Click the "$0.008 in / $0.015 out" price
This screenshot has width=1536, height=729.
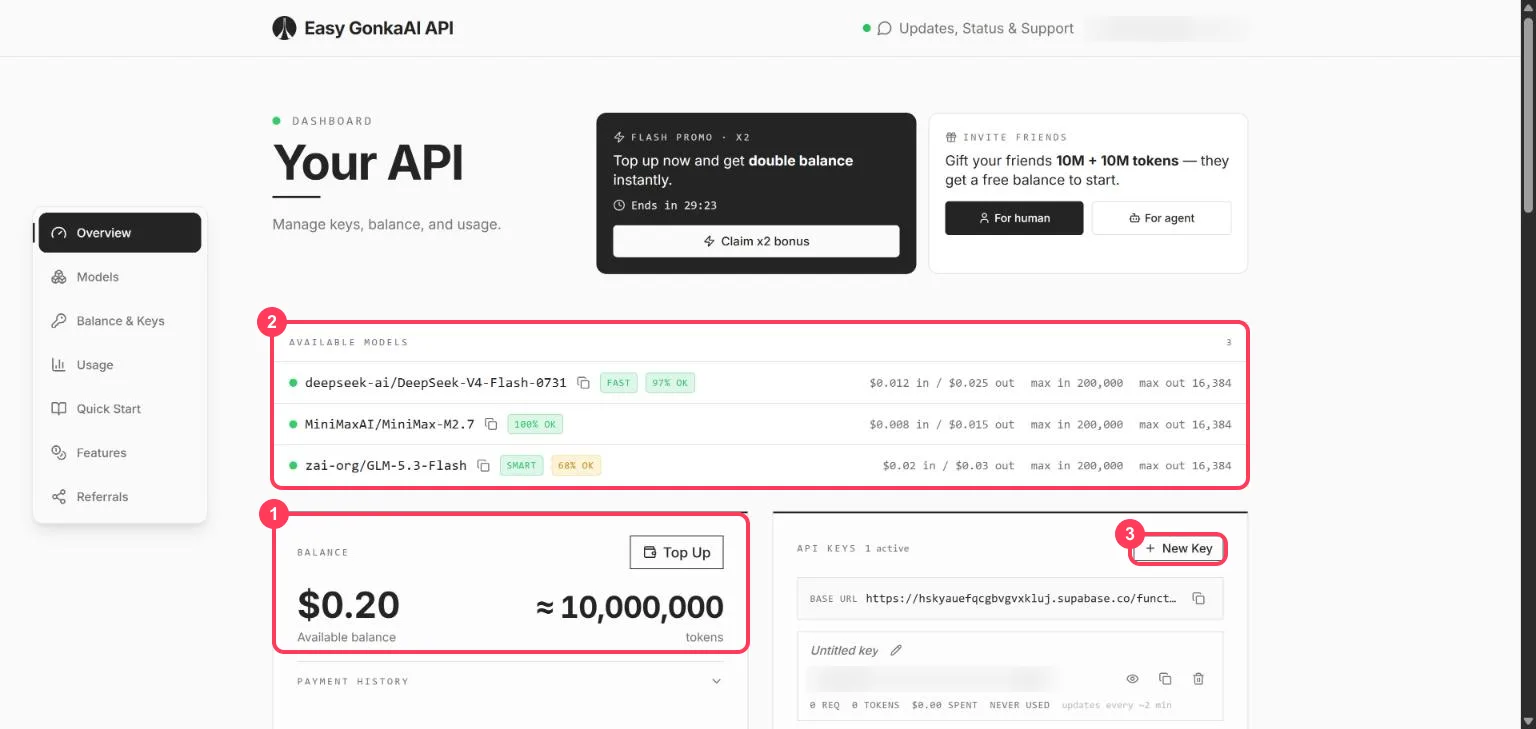coord(942,424)
